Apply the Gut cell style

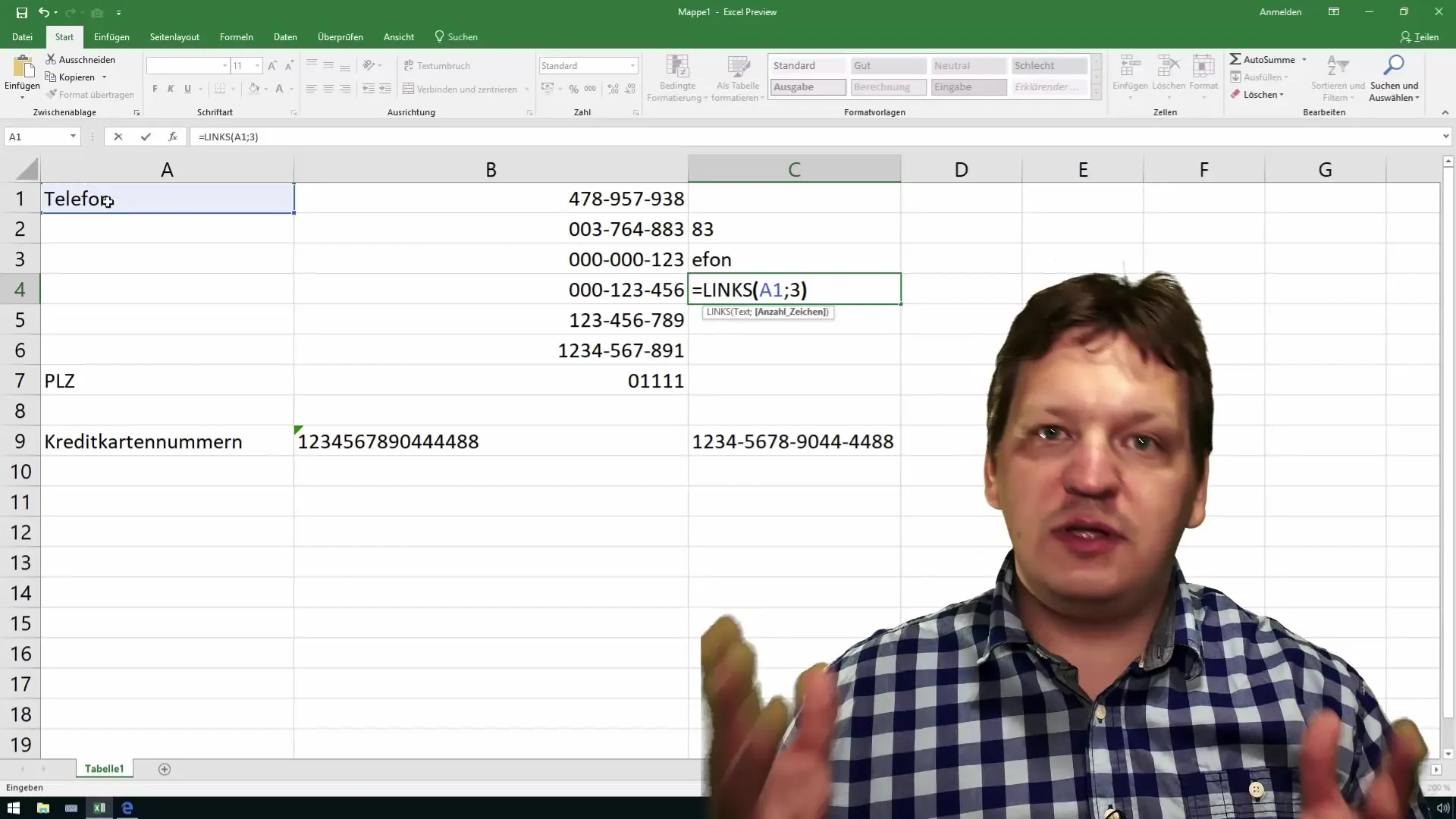(888, 66)
